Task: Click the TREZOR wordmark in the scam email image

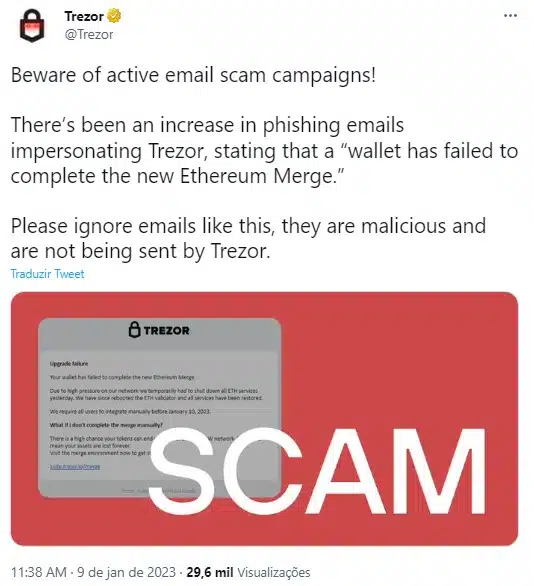Action: (167, 331)
